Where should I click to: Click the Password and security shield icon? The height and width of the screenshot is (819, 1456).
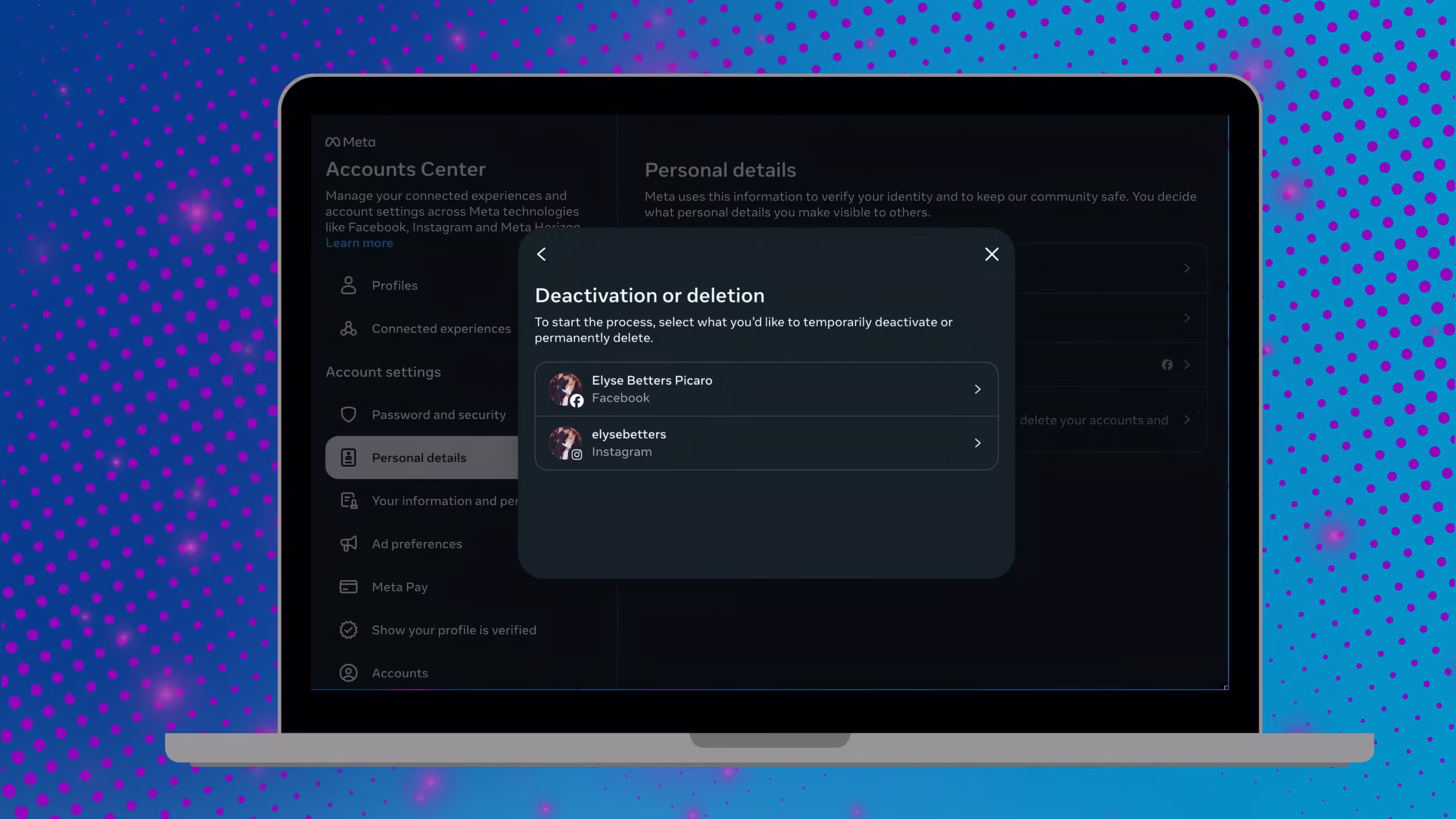(348, 415)
